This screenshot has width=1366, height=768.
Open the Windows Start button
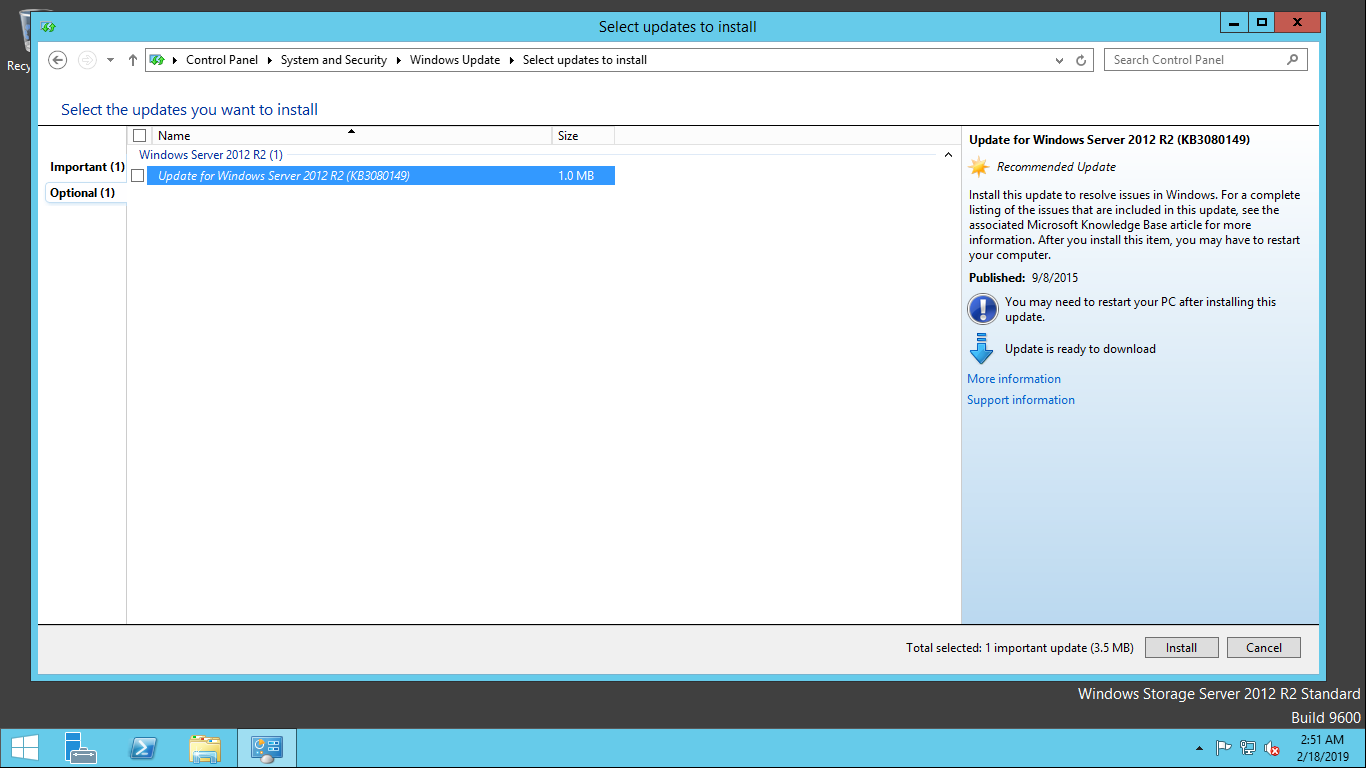point(24,748)
